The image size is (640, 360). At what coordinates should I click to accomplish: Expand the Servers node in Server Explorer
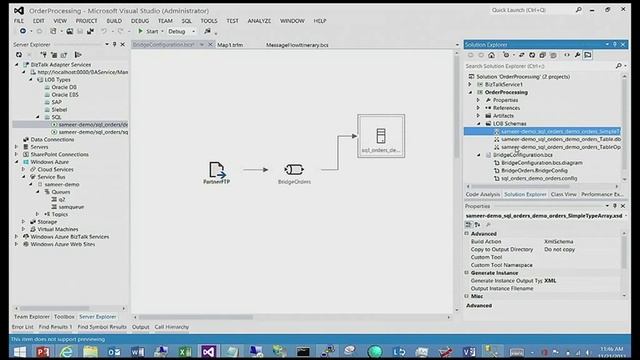tap(17, 147)
